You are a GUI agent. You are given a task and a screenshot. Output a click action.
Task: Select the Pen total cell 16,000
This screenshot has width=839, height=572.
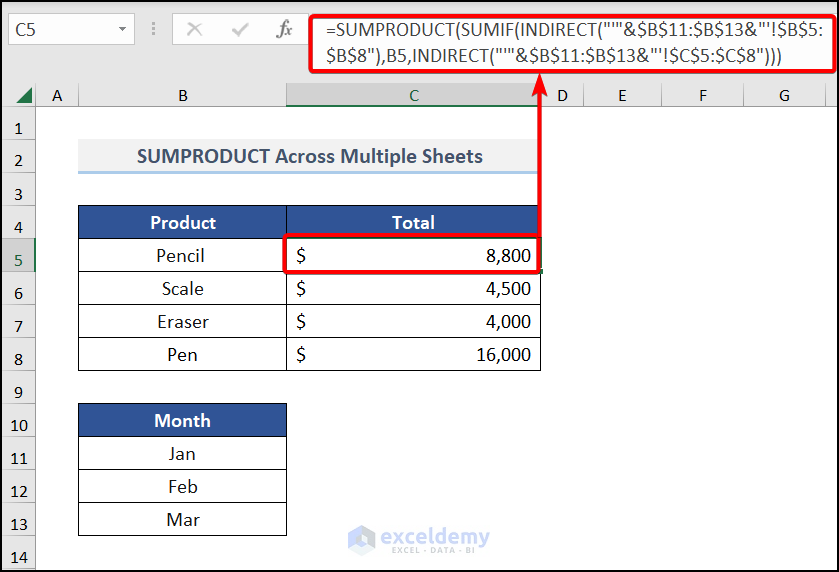[x=413, y=355]
